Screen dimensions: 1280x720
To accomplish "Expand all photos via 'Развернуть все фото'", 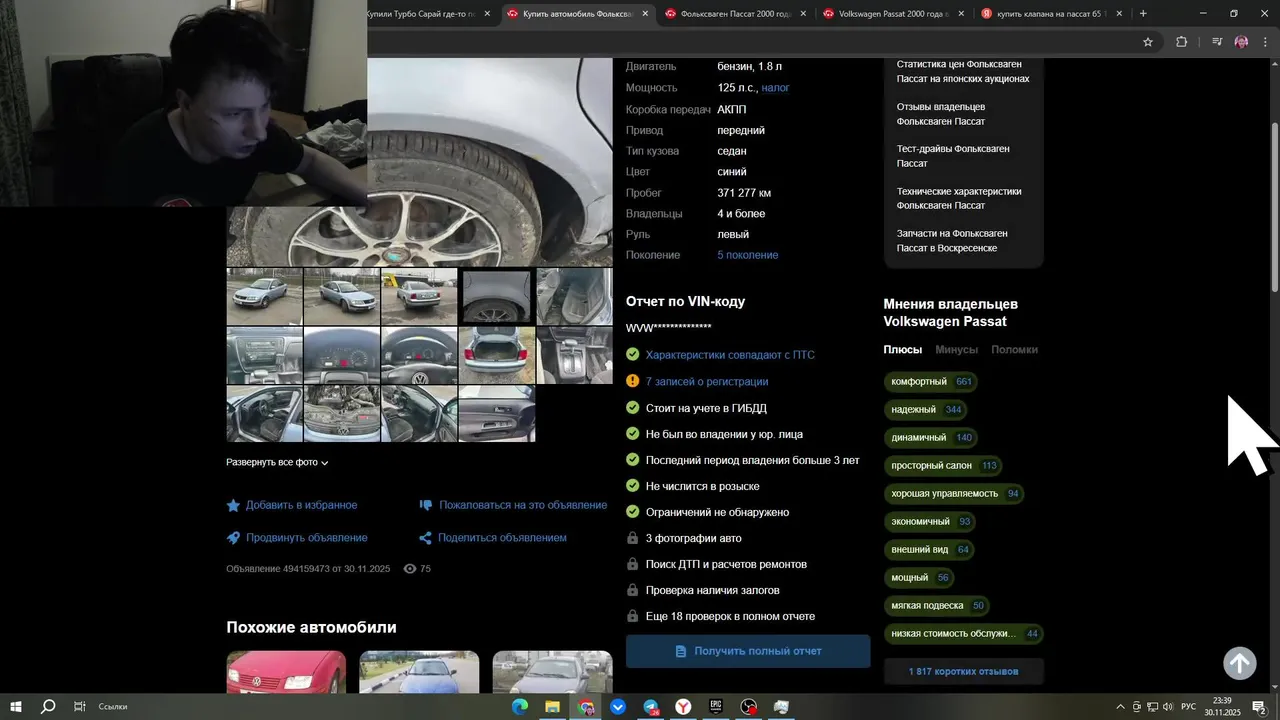I will (277, 463).
